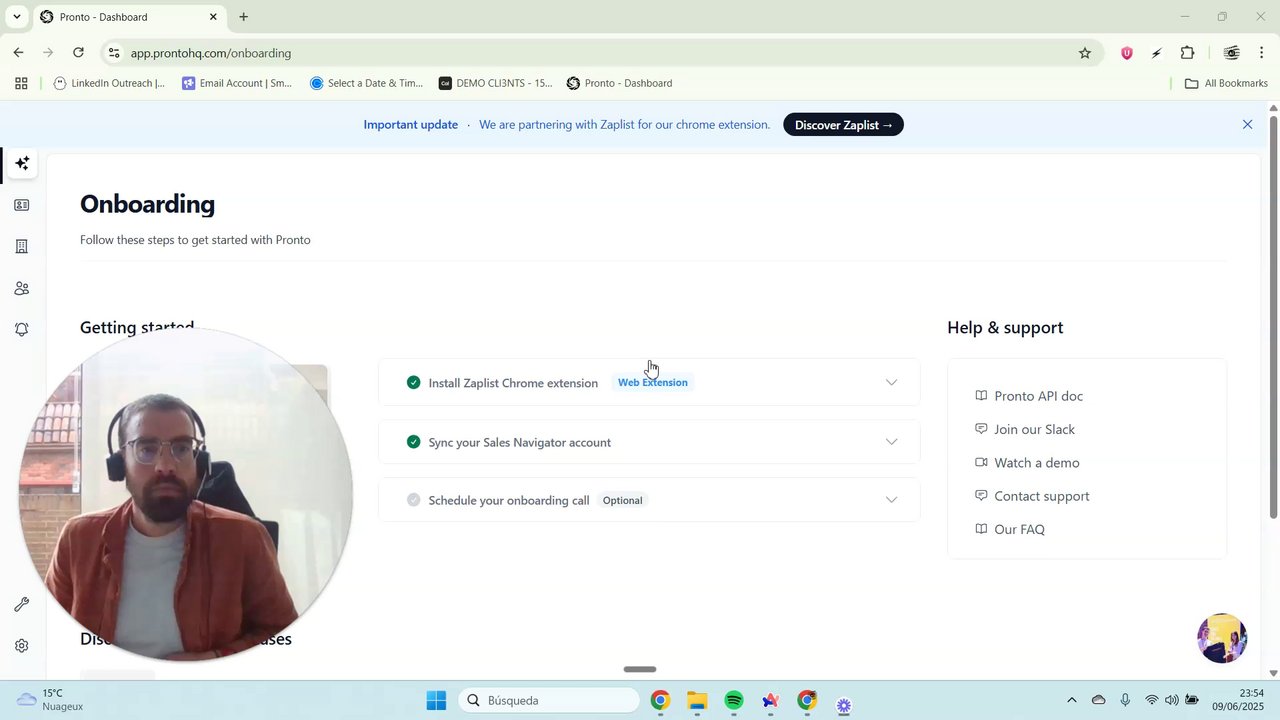The width and height of the screenshot is (1280, 720).
Task: Open the browser extensions puzzle icon
Action: 1187,53
